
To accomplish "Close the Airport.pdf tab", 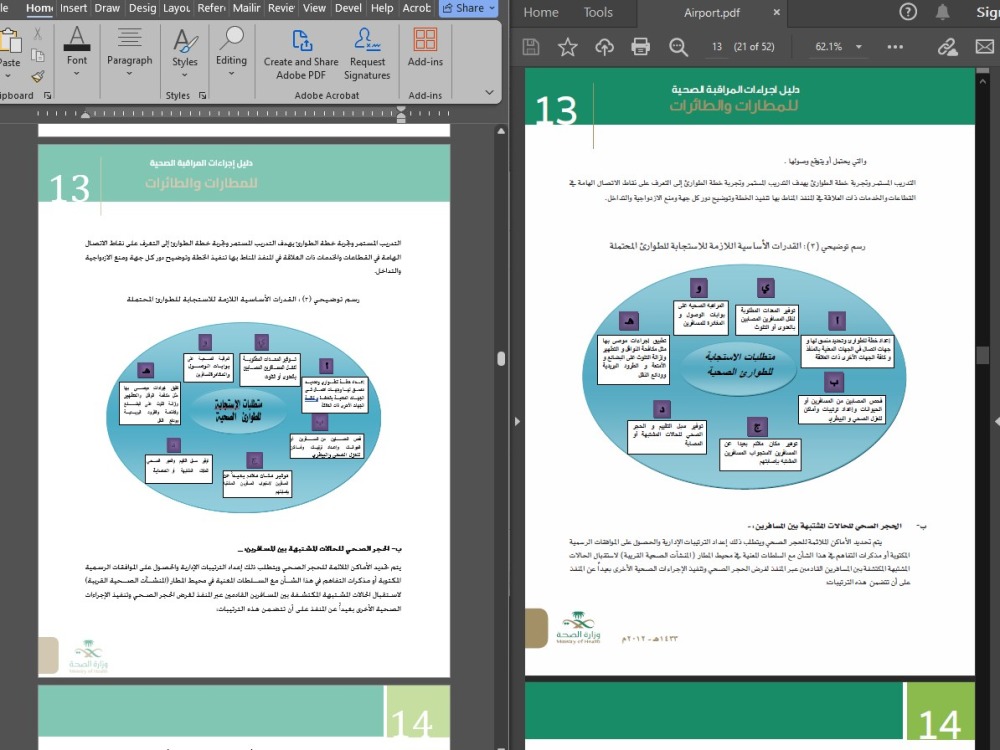I will pos(776,12).
